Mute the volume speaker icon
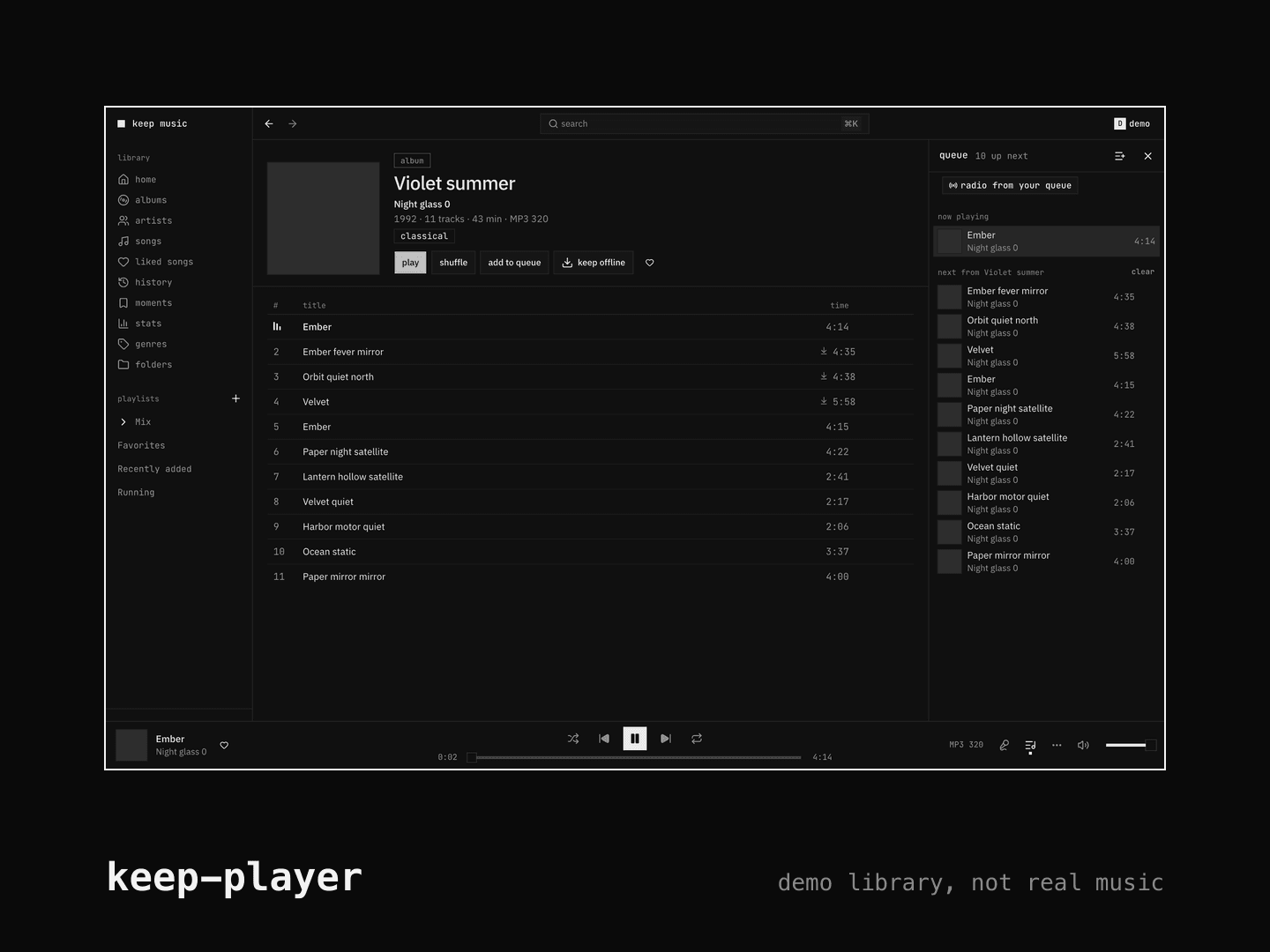The width and height of the screenshot is (1270, 952). pos(1083,745)
